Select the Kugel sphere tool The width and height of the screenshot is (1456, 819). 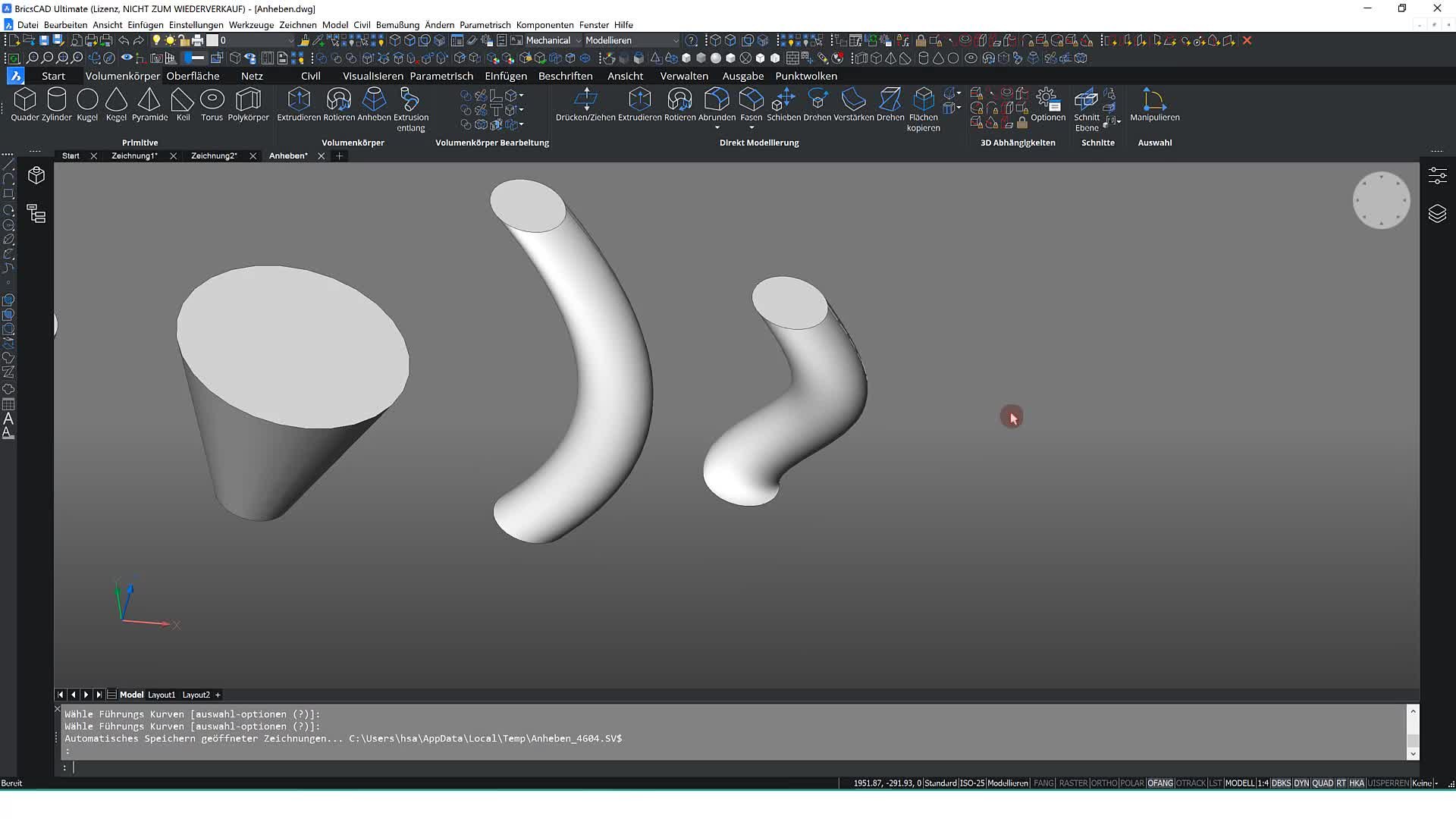coord(87,104)
